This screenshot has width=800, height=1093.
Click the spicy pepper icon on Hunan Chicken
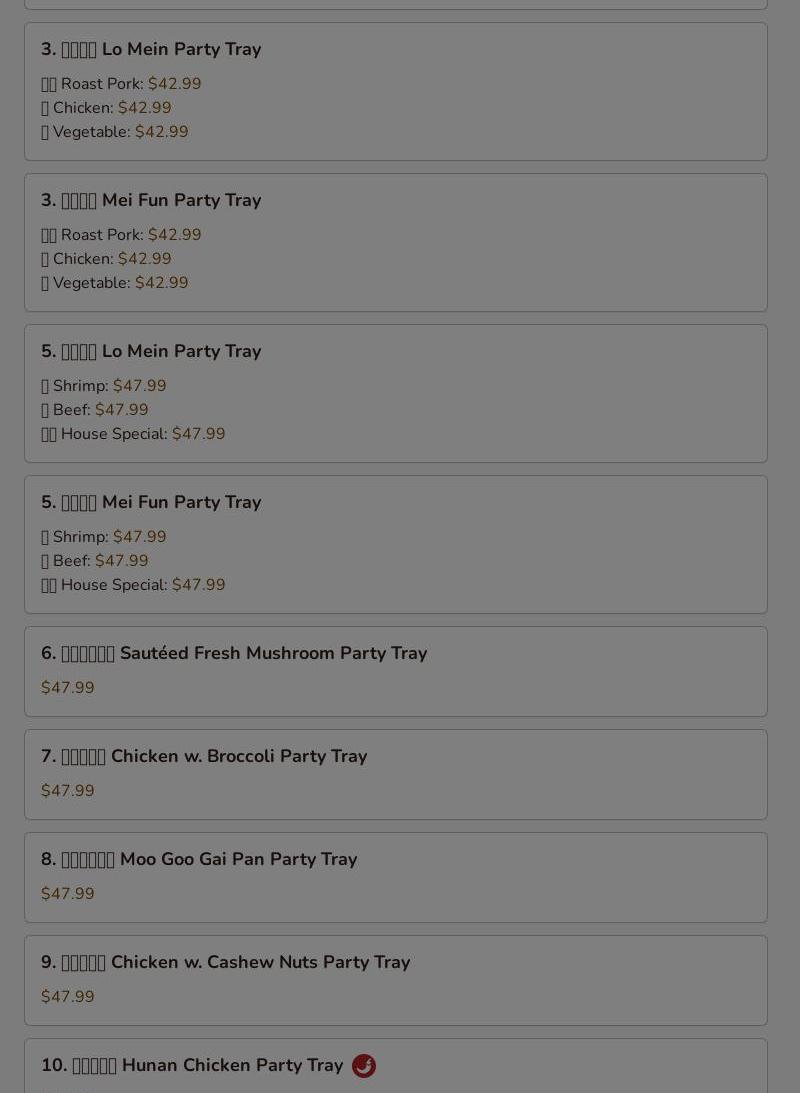(x=364, y=1066)
